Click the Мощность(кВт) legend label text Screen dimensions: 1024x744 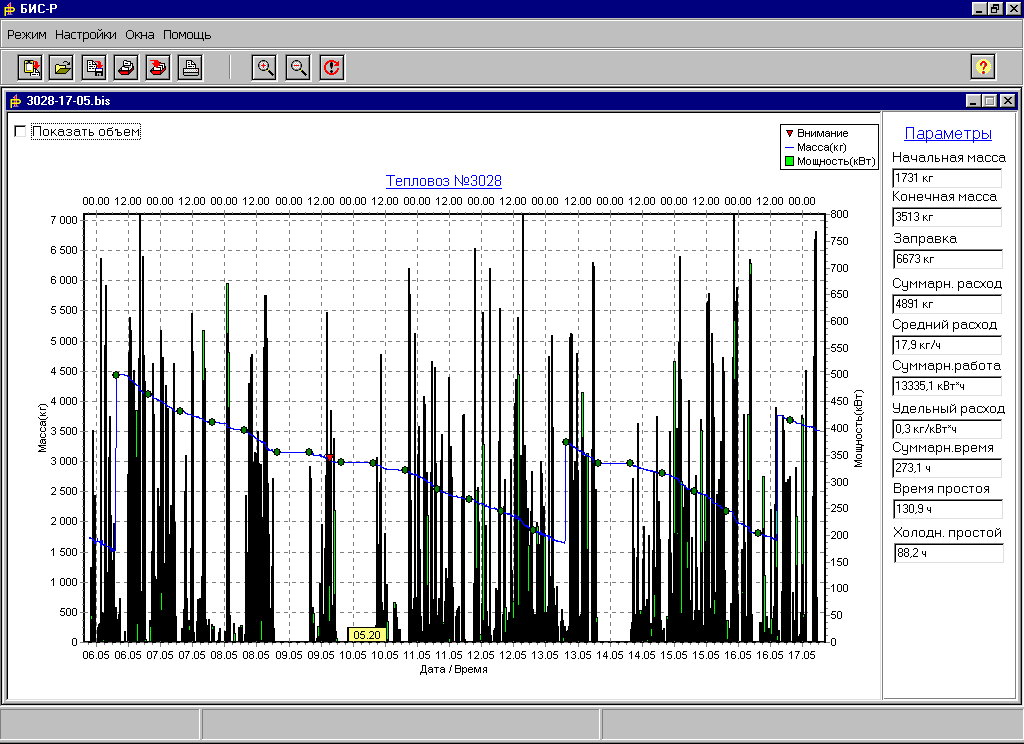coord(836,161)
